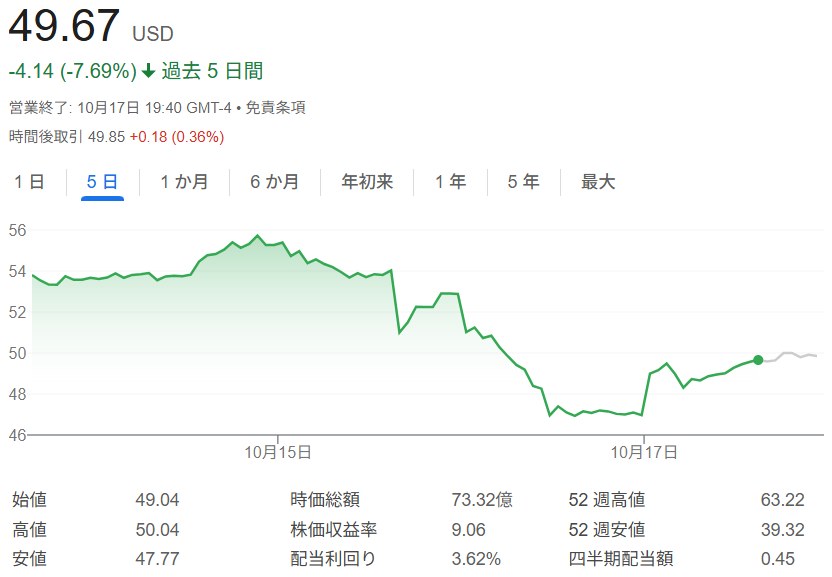Click the 49.67 current price
The height and width of the screenshot is (577, 832).
pos(64,26)
